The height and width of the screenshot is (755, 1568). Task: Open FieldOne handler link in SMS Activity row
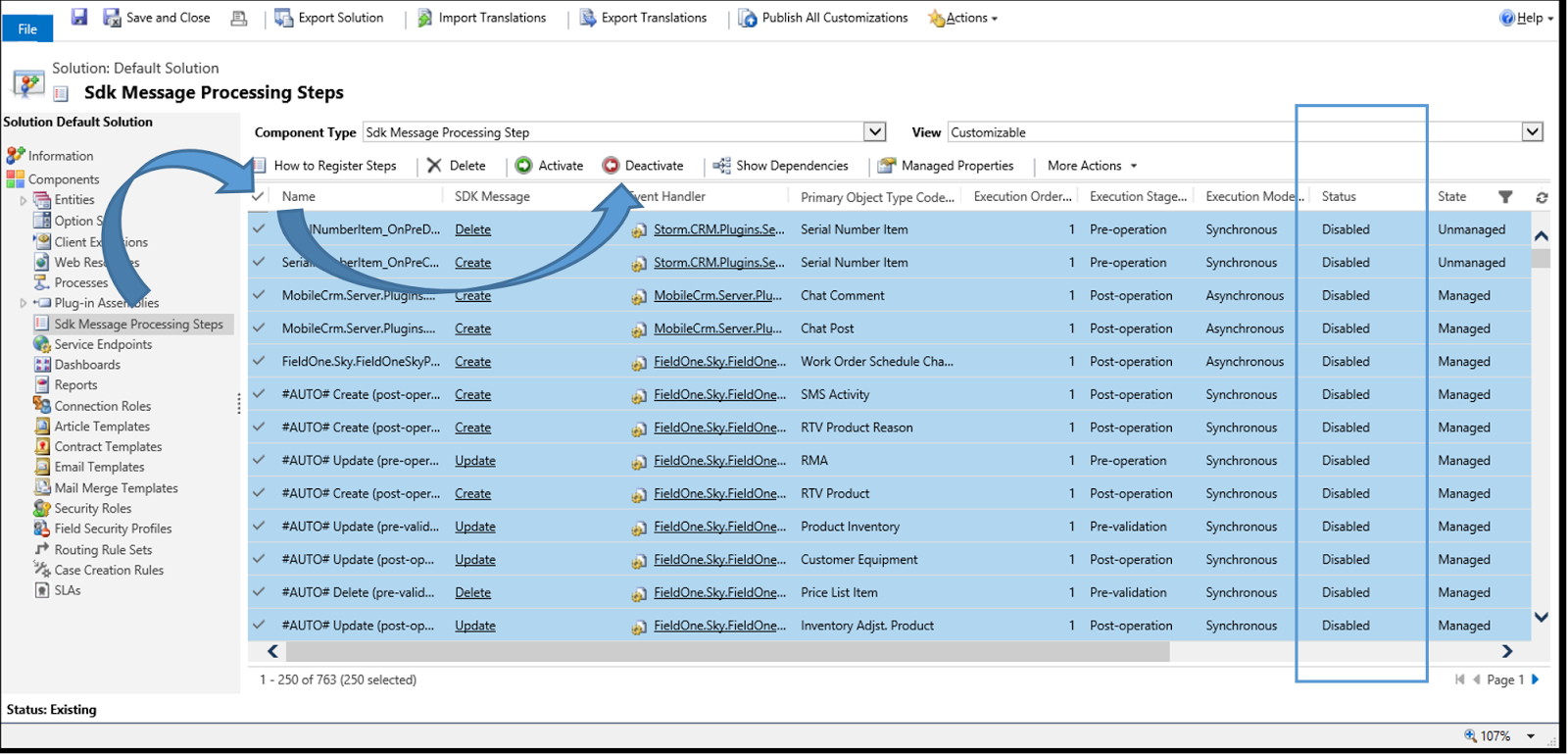720,394
